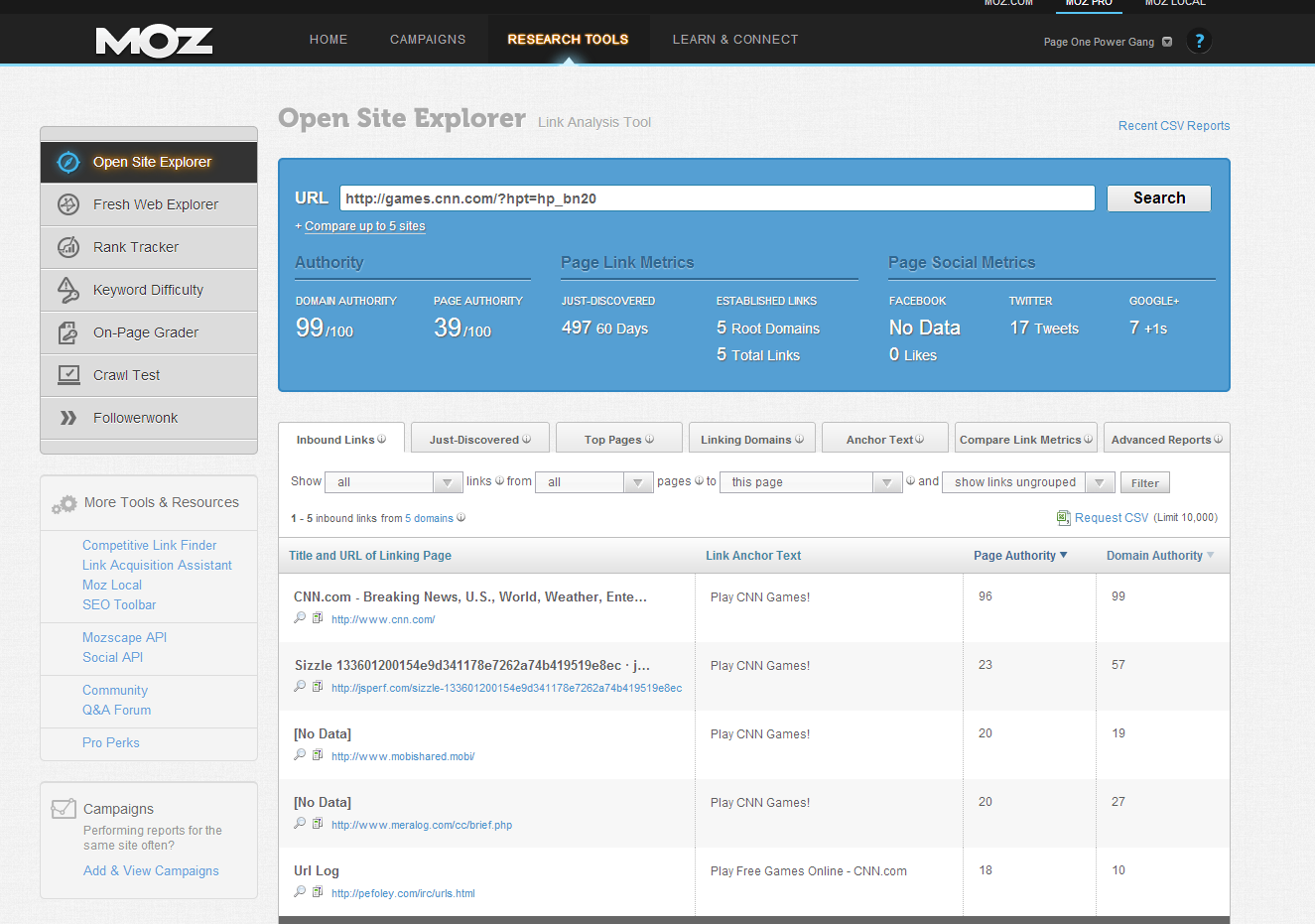Image resolution: width=1315 pixels, height=924 pixels.
Task: Switch to the Anchor Text tab
Action: [x=885, y=439]
